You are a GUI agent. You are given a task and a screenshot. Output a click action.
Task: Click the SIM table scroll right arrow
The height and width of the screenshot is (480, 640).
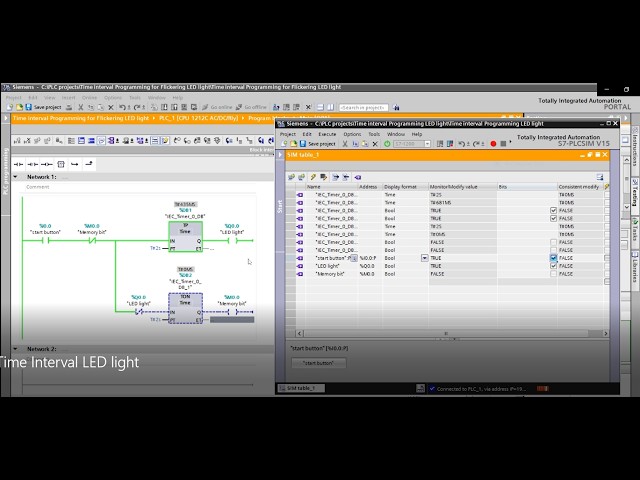pos(605,333)
